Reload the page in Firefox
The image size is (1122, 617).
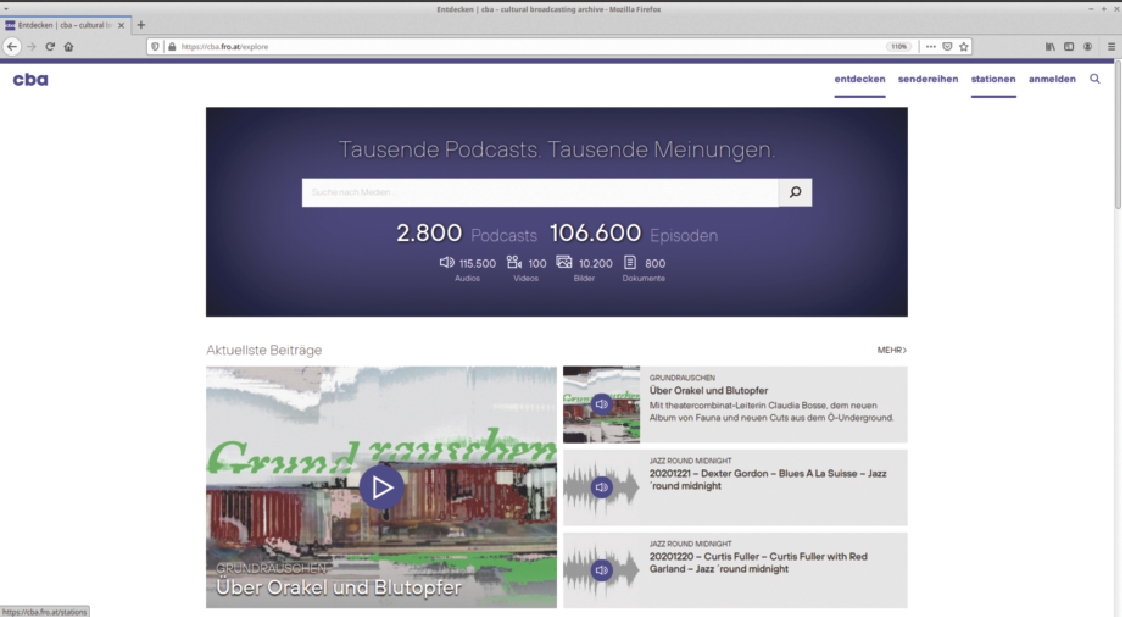(50, 46)
